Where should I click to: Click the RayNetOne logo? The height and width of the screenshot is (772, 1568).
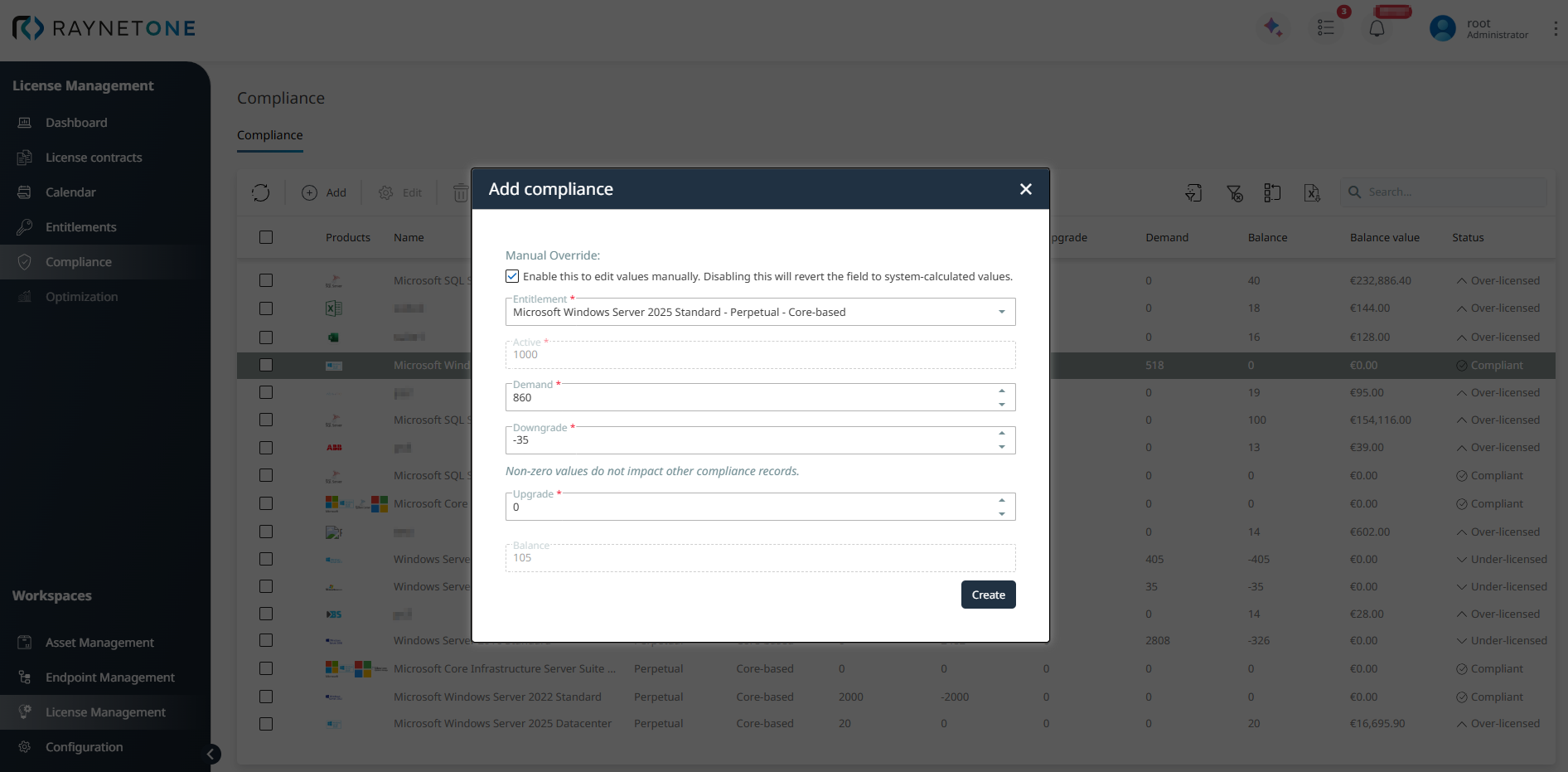click(104, 28)
